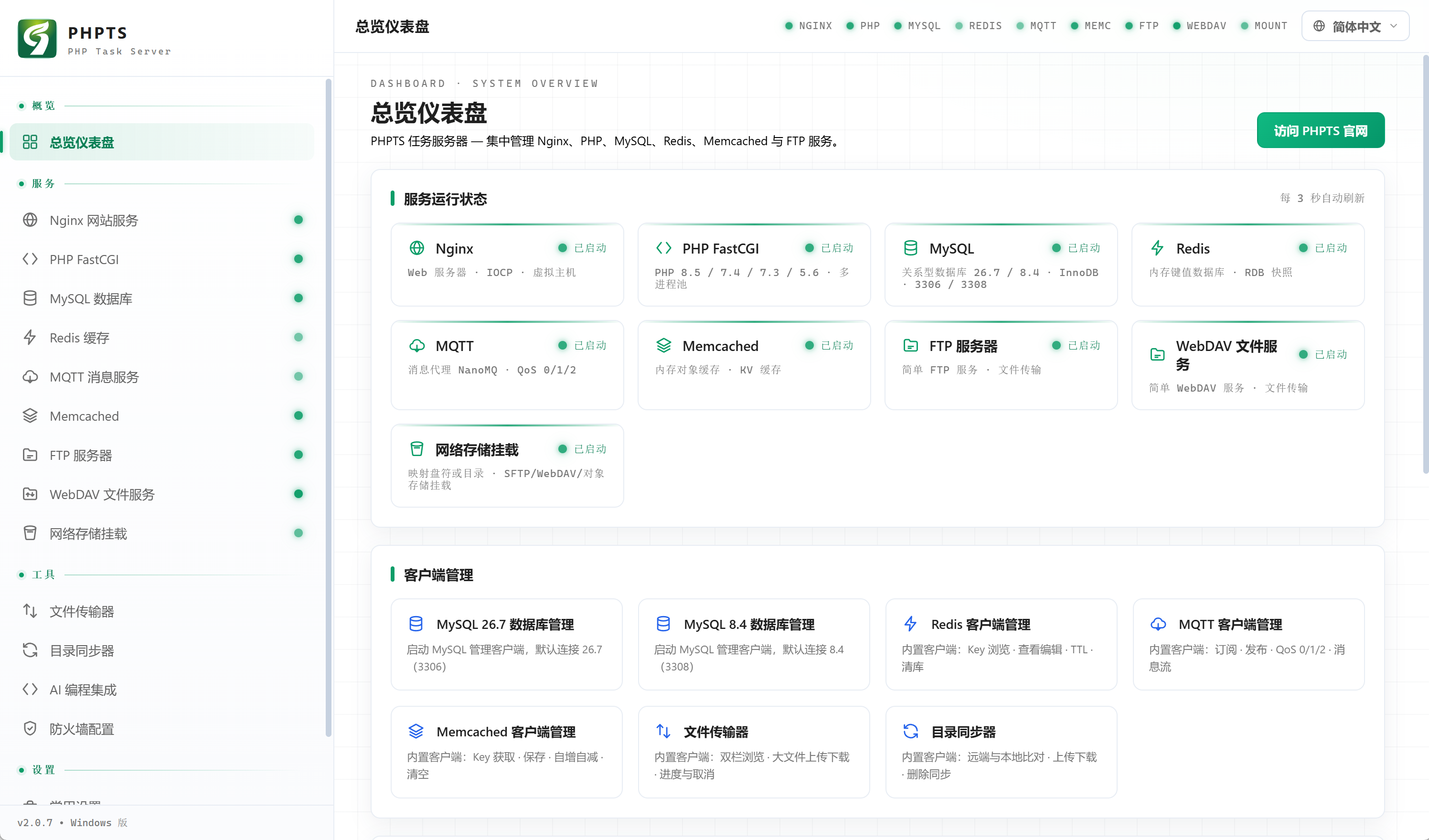1429x840 pixels.
Task: Click the FTP 服务器 status card
Action: pyautogui.click(x=1001, y=365)
